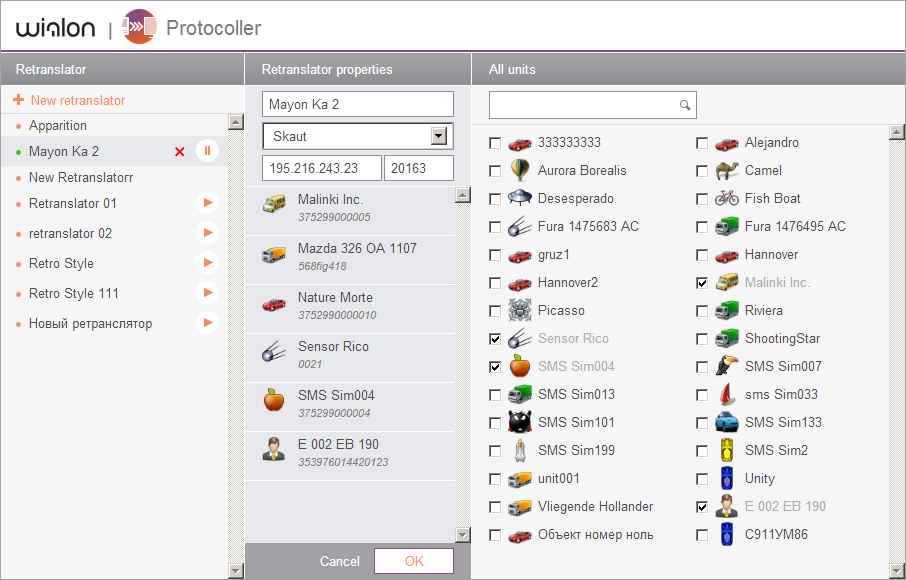This screenshot has height=580, width=906.
Task: Uncheck the Malinki Inc. checkbox
Action: [702, 282]
